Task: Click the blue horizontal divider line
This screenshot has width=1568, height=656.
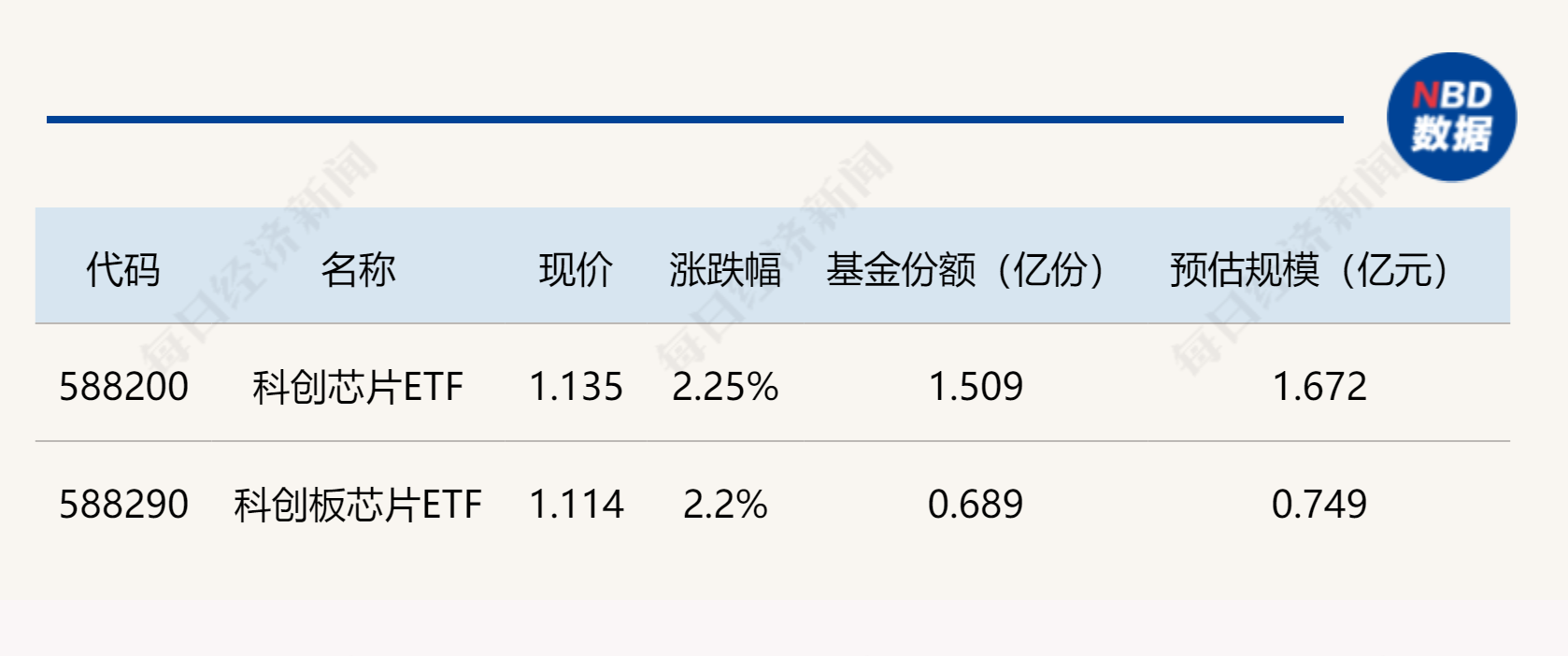Action: pos(695,120)
